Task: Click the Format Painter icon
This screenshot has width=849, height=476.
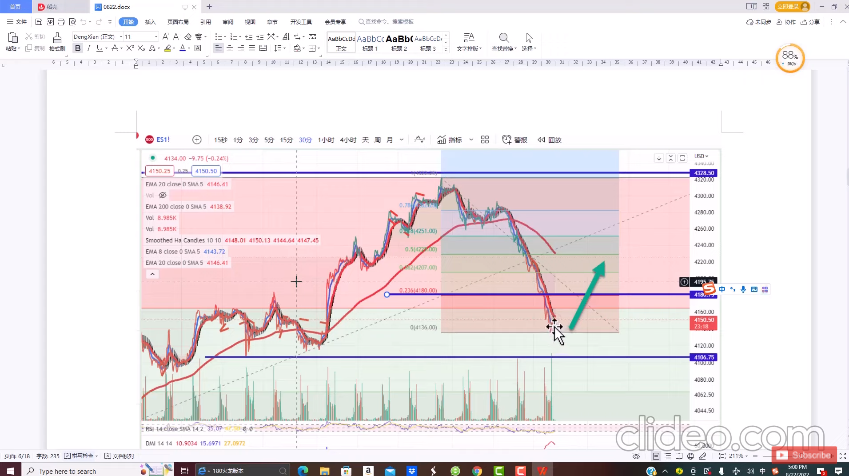Action: tap(57, 37)
